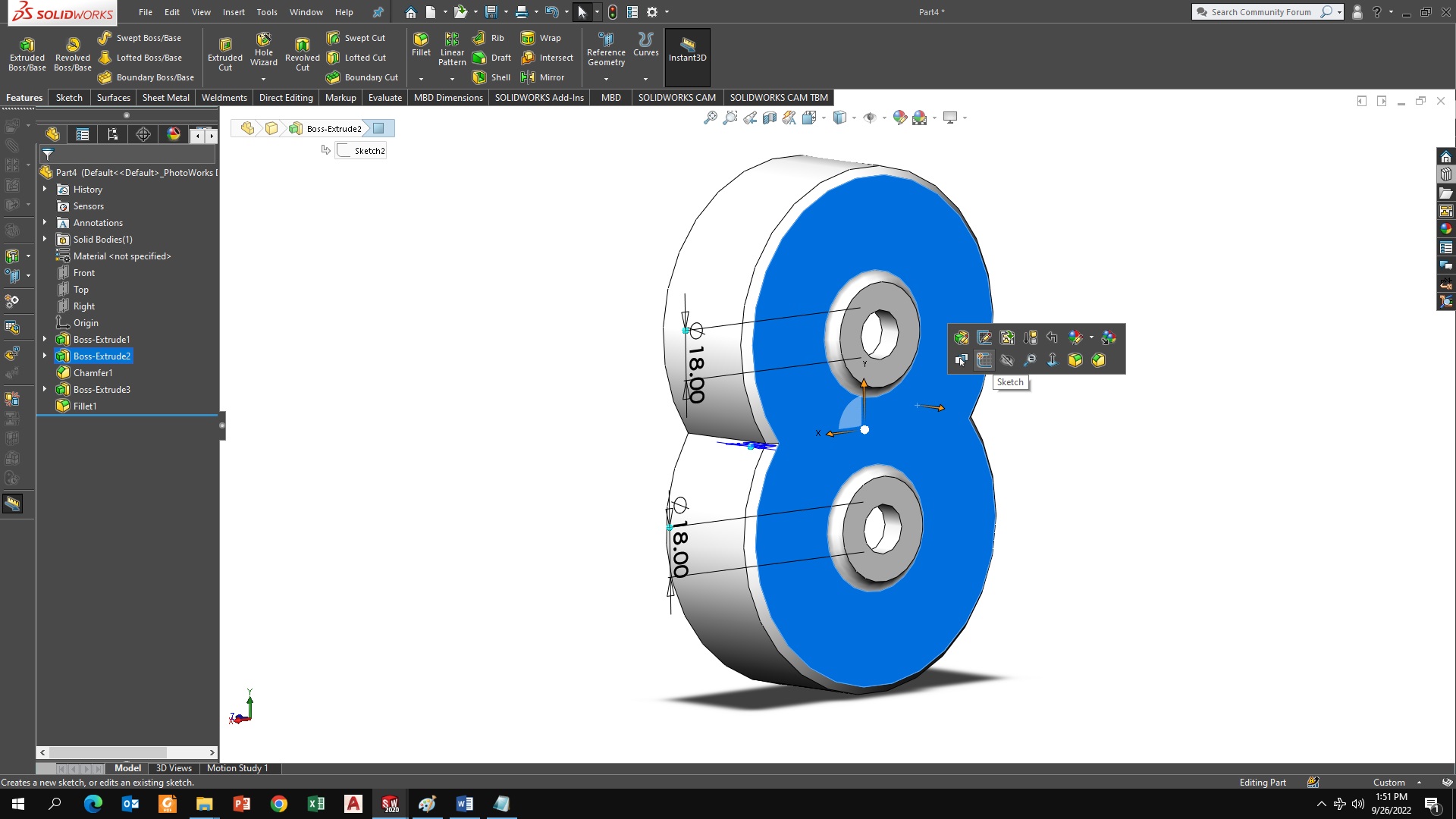The width and height of the screenshot is (1456, 819).
Task: Open the ConfigurationManager panel tab
Action: (113, 134)
